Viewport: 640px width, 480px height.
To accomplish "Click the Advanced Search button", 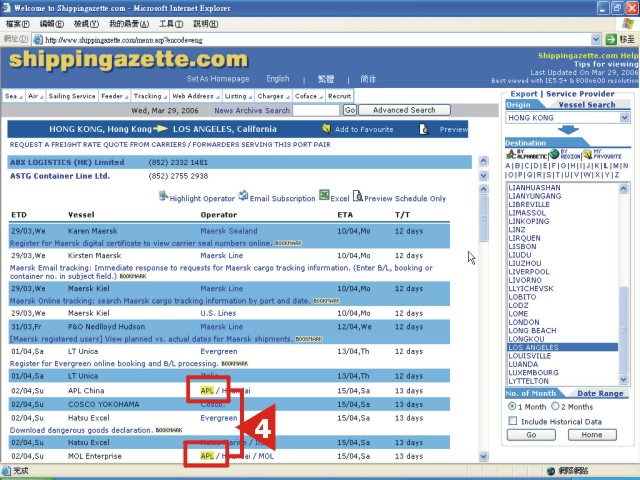I will 404,110.
